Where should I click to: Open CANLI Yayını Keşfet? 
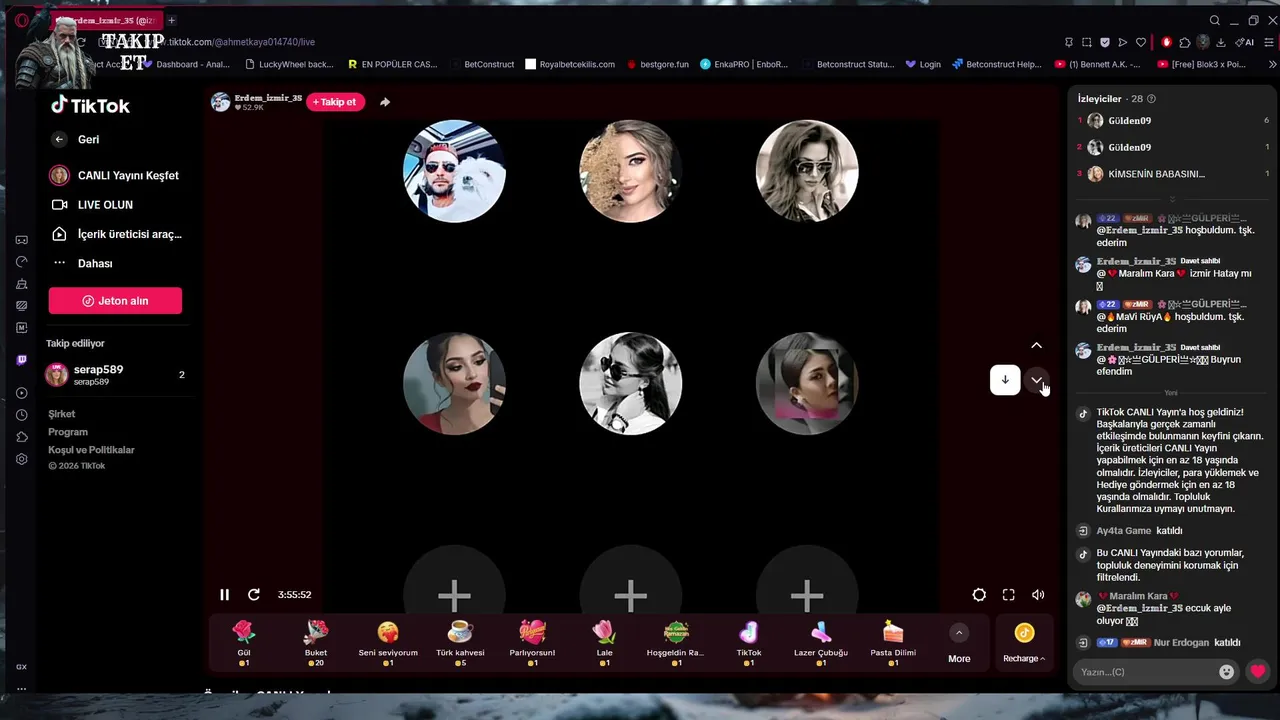coord(114,176)
